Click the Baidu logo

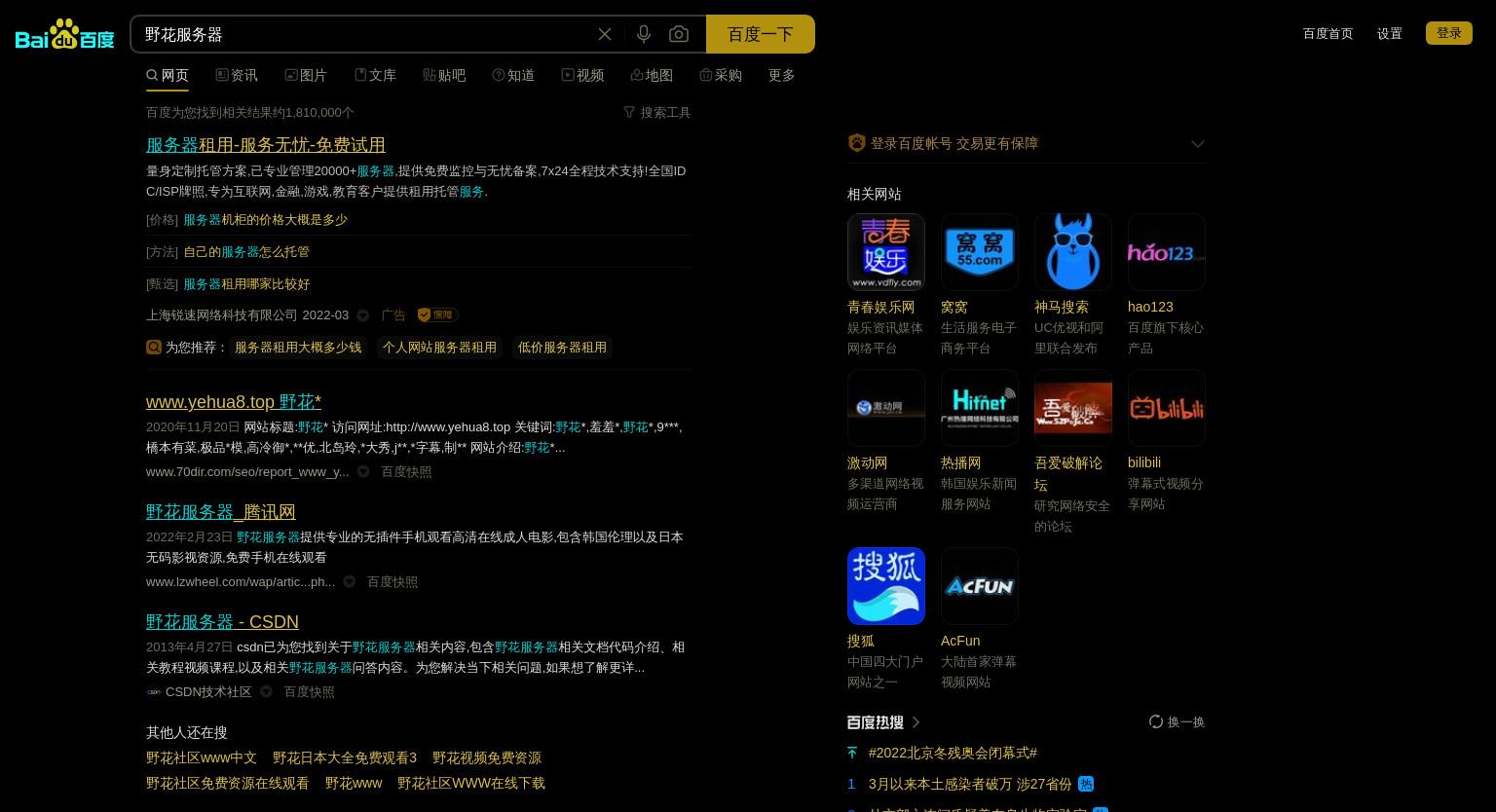coord(65,34)
